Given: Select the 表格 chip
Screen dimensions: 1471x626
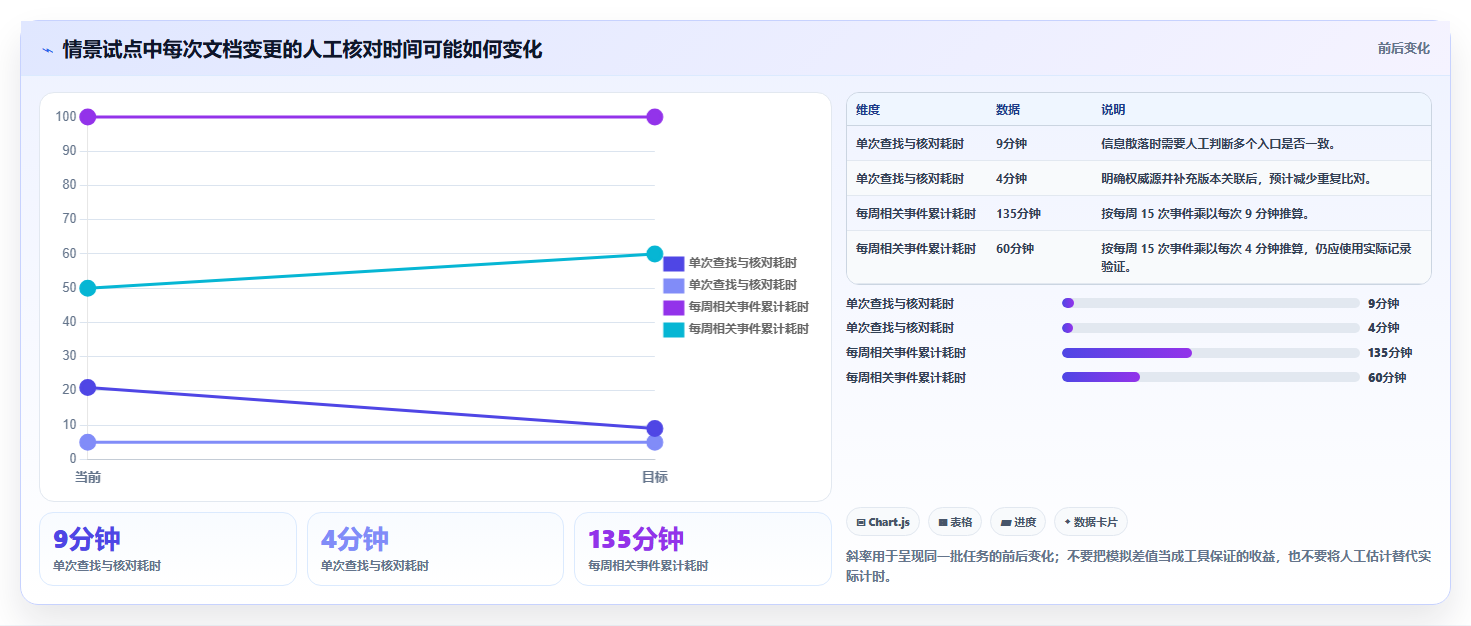Looking at the screenshot, I should coord(955,522).
